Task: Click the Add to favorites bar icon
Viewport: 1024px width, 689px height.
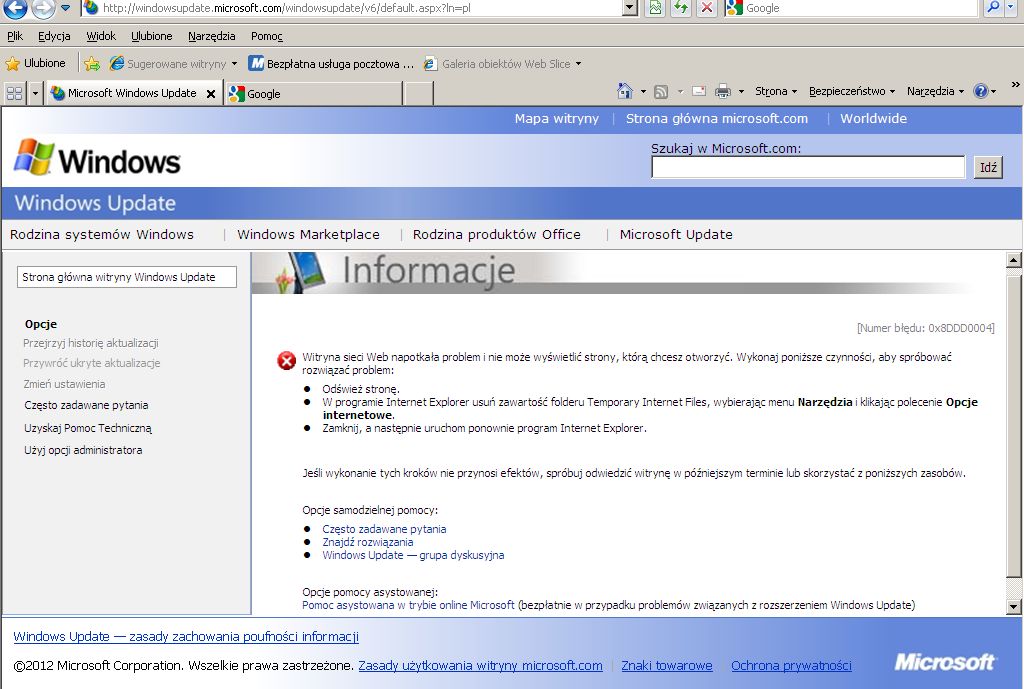Action: pos(92,63)
